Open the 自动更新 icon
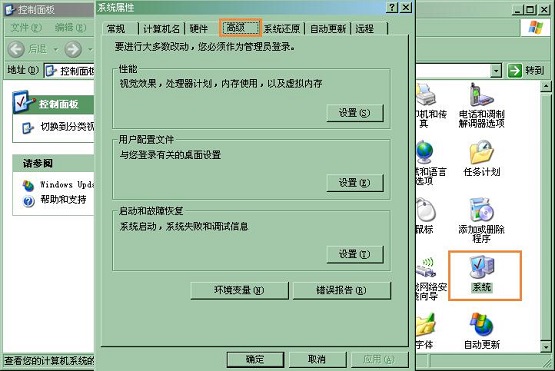The width and height of the screenshot is (555, 371). 481,331
